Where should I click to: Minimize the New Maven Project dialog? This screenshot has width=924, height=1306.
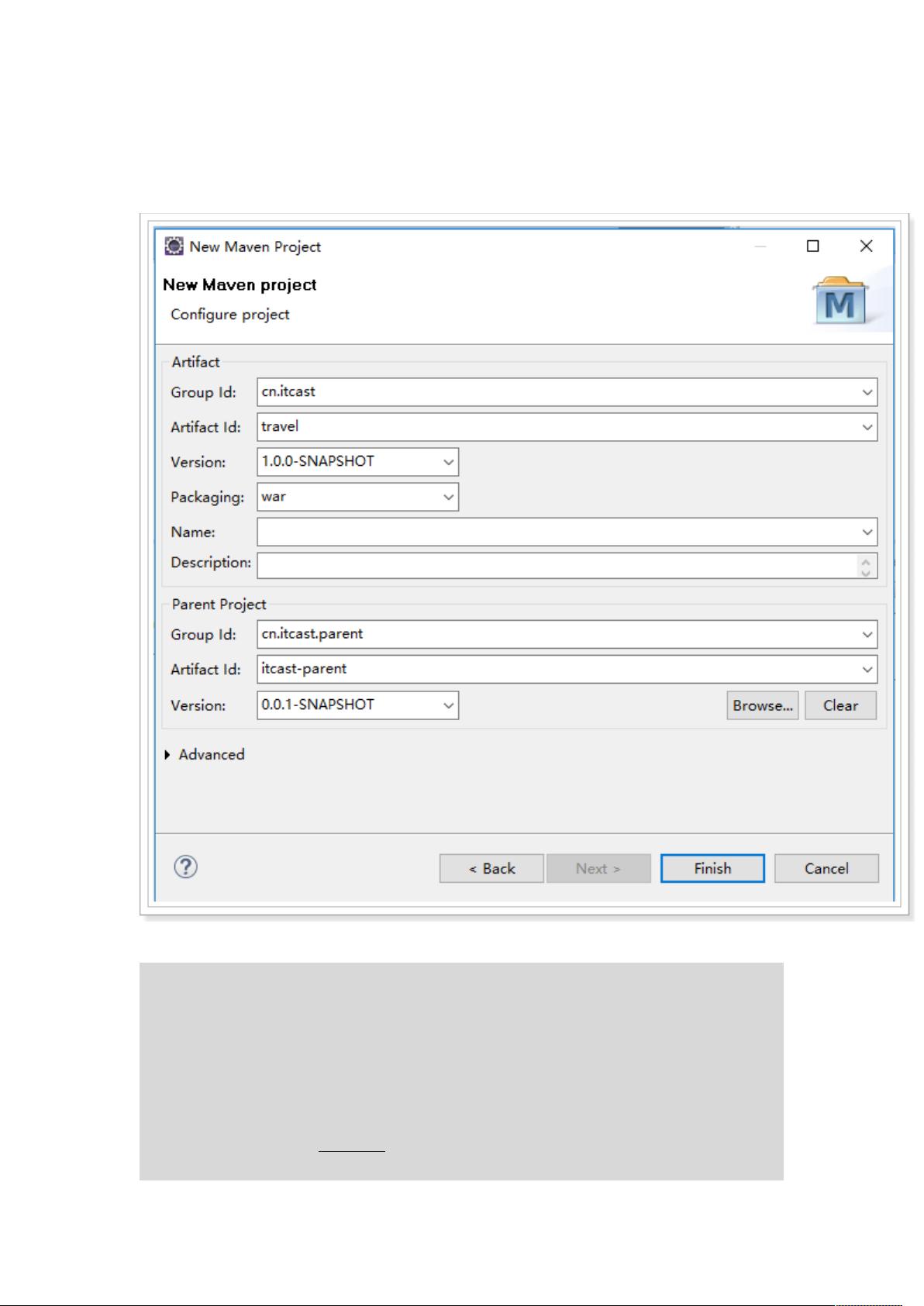(x=760, y=246)
